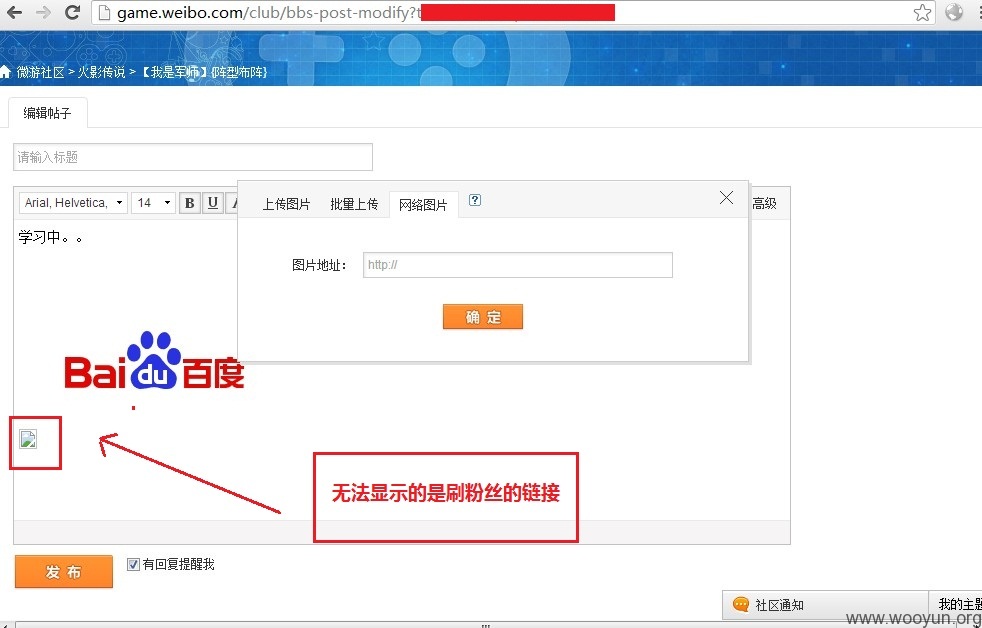Go forward with the browser forward arrow

coord(43,12)
